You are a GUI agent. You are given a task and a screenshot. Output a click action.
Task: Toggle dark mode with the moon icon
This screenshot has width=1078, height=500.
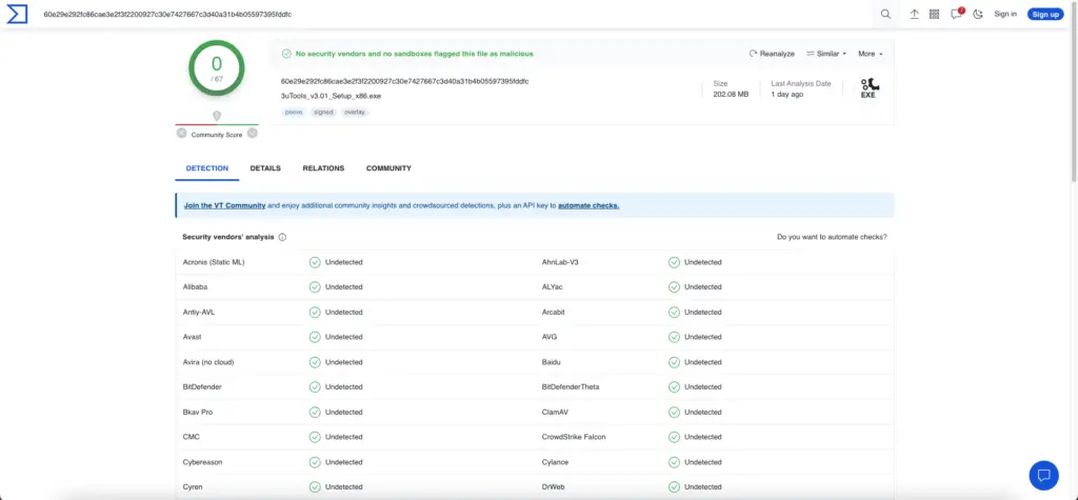pyautogui.click(x=978, y=14)
